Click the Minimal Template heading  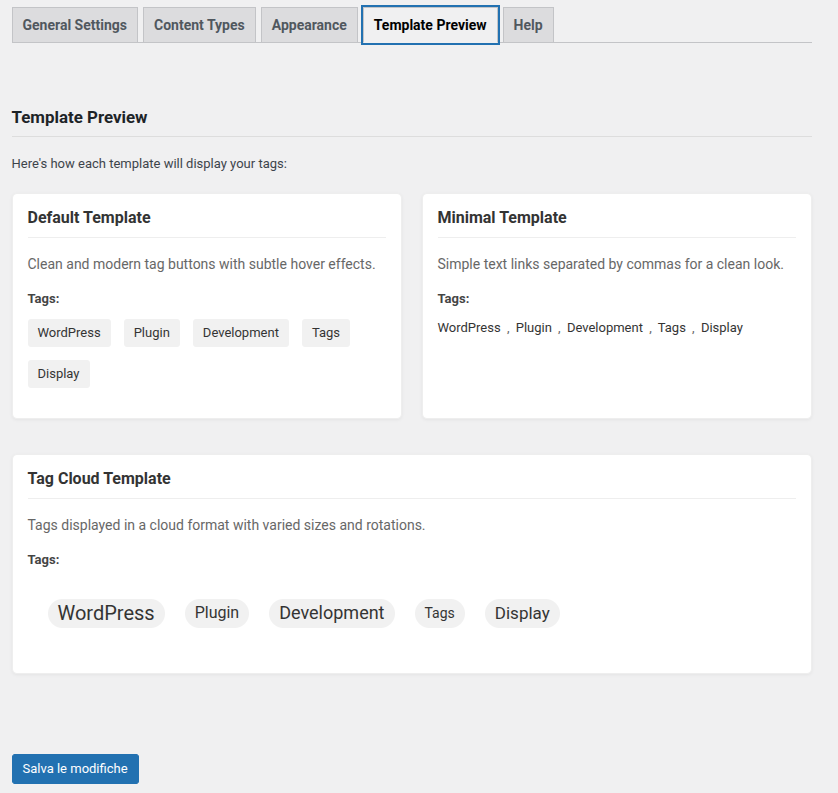coord(502,217)
